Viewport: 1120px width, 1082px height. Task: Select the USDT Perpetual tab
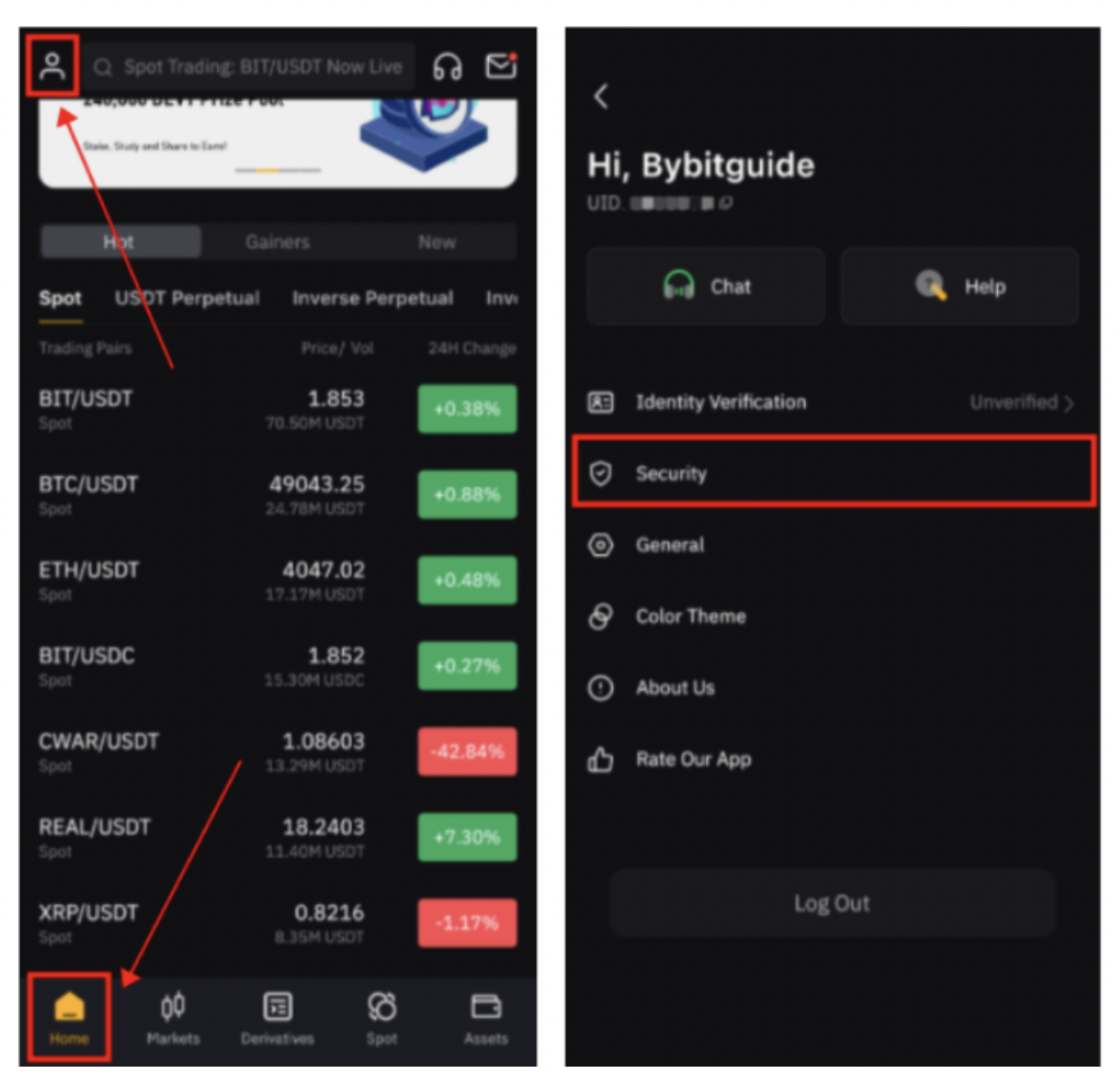187,298
